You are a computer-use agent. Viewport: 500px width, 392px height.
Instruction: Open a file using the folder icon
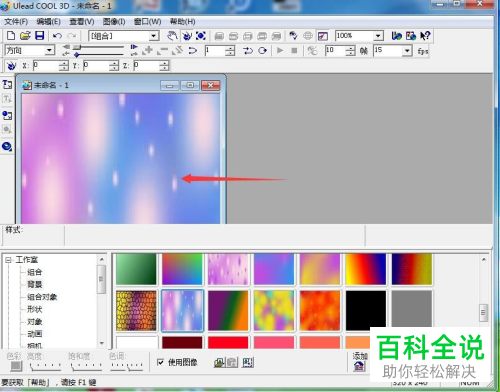click(x=25, y=36)
